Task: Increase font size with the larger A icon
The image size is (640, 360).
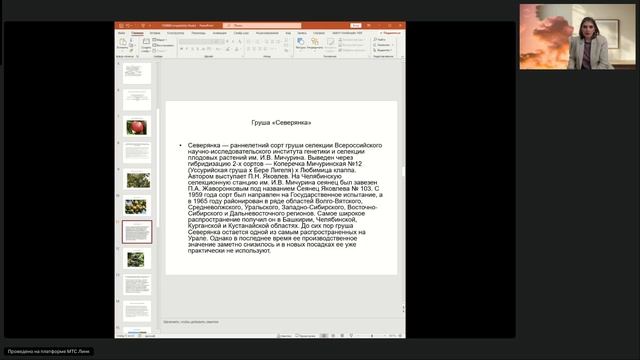Action: click(227, 42)
